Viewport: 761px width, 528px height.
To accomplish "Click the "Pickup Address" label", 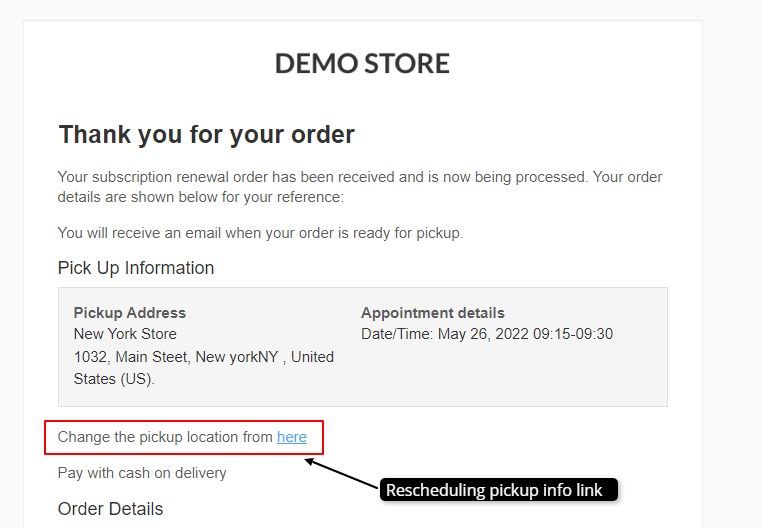I will [x=130, y=313].
